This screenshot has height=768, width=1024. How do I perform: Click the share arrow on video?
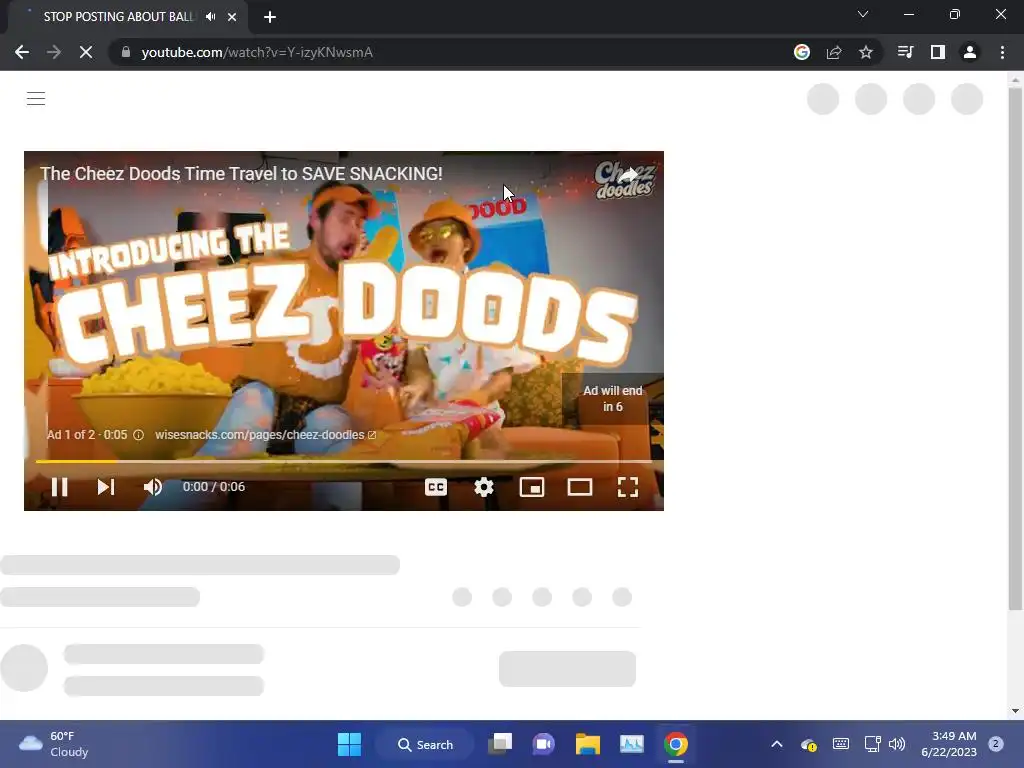pyautogui.click(x=628, y=175)
